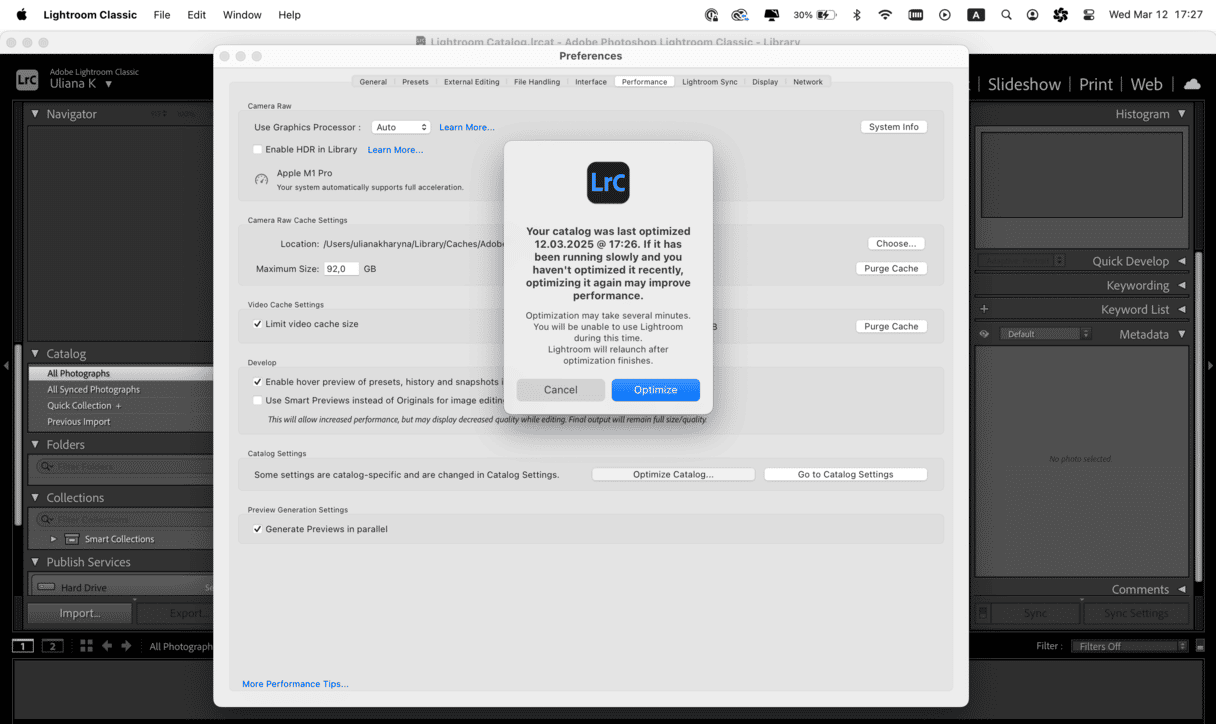Click Go to Catalog Settings button
The image size is (1216, 724).
(x=846, y=474)
